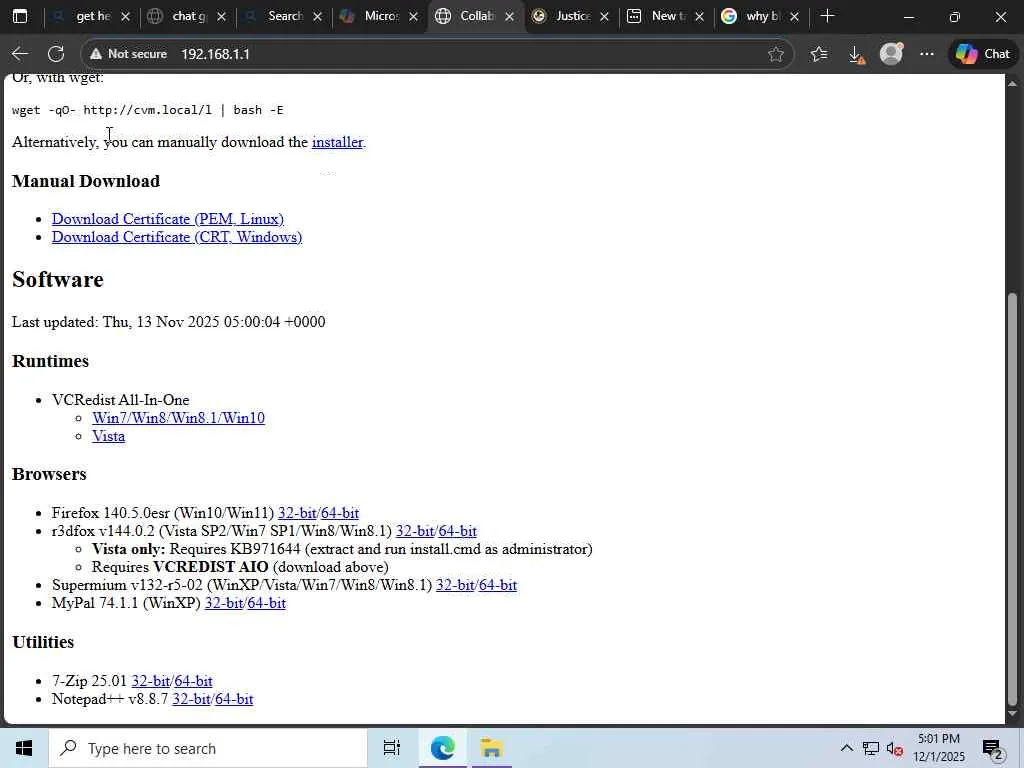This screenshot has width=1024, height=768.
Task: Download MyPal 74.1.1 64-bit
Action: (x=266, y=603)
